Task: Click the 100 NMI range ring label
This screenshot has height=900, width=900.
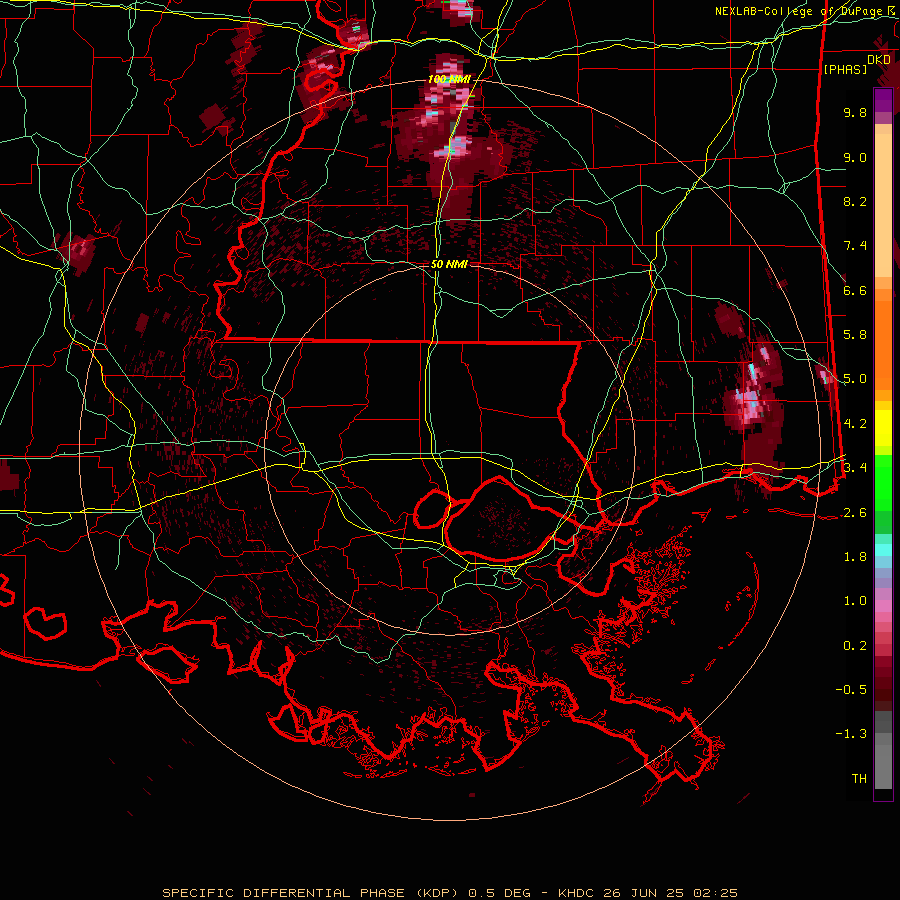Action: tap(449, 79)
